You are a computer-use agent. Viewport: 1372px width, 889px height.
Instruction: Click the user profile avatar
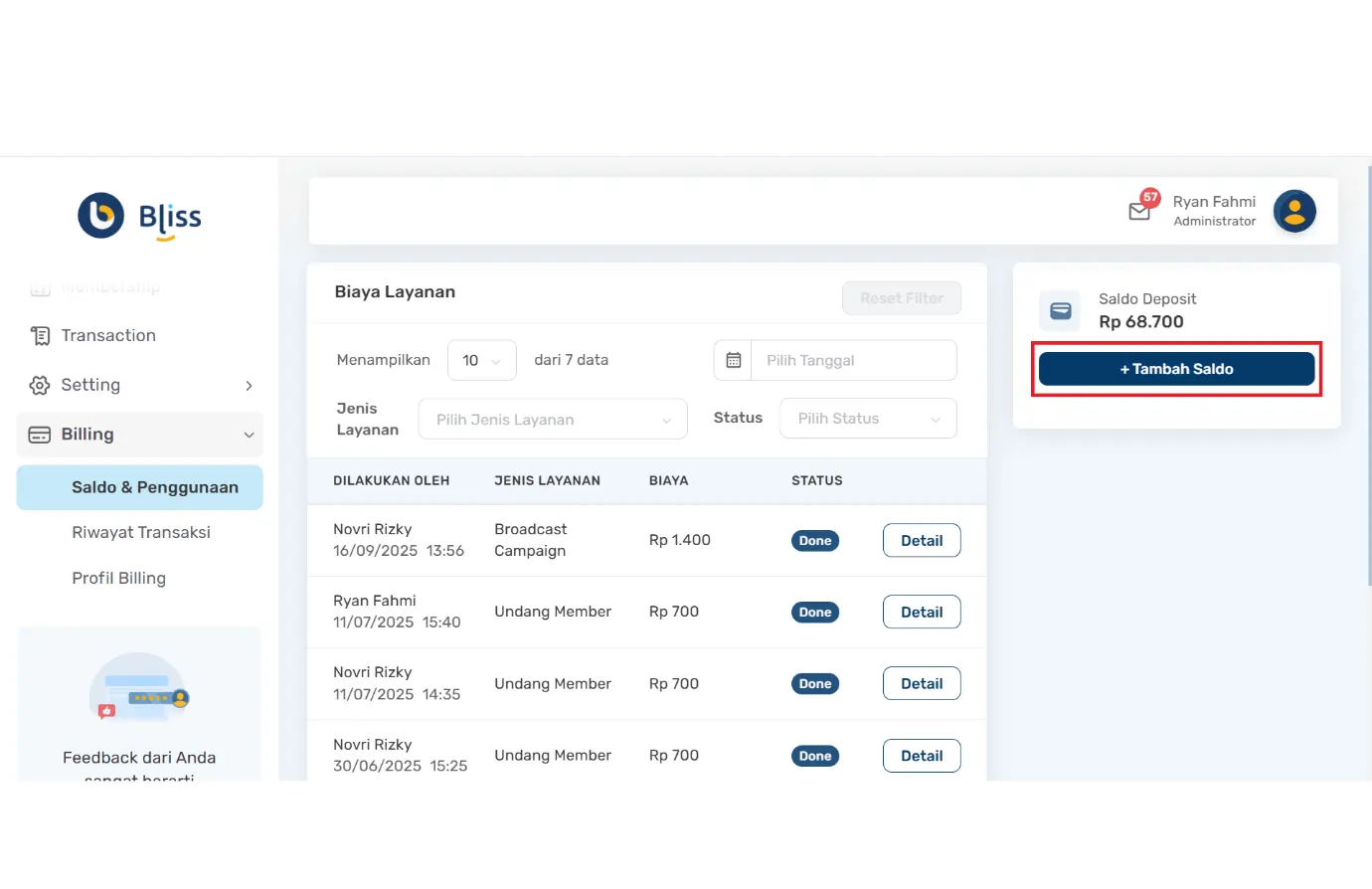(1294, 211)
